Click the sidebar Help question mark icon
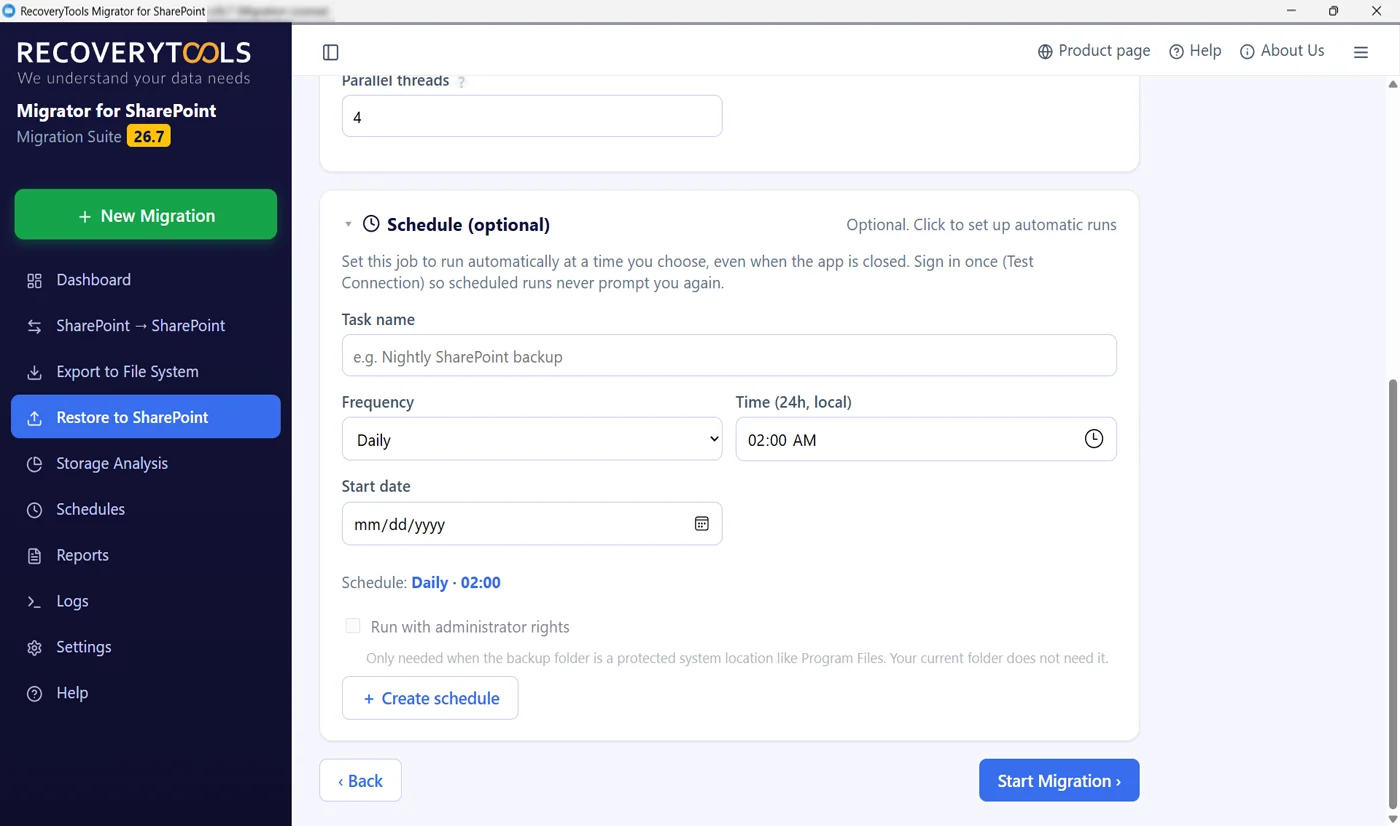Screen dimensions: 1400x826 coord(35,694)
